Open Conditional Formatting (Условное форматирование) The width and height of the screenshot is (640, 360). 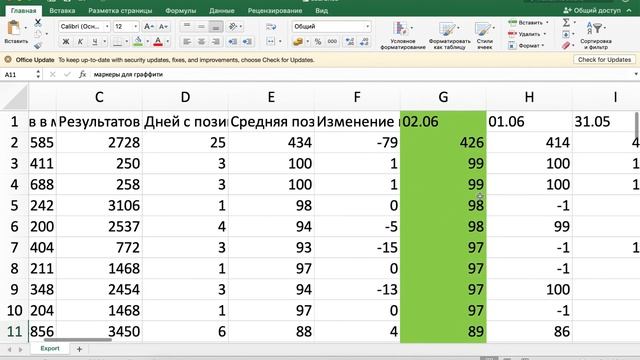pyautogui.click(x=402, y=36)
